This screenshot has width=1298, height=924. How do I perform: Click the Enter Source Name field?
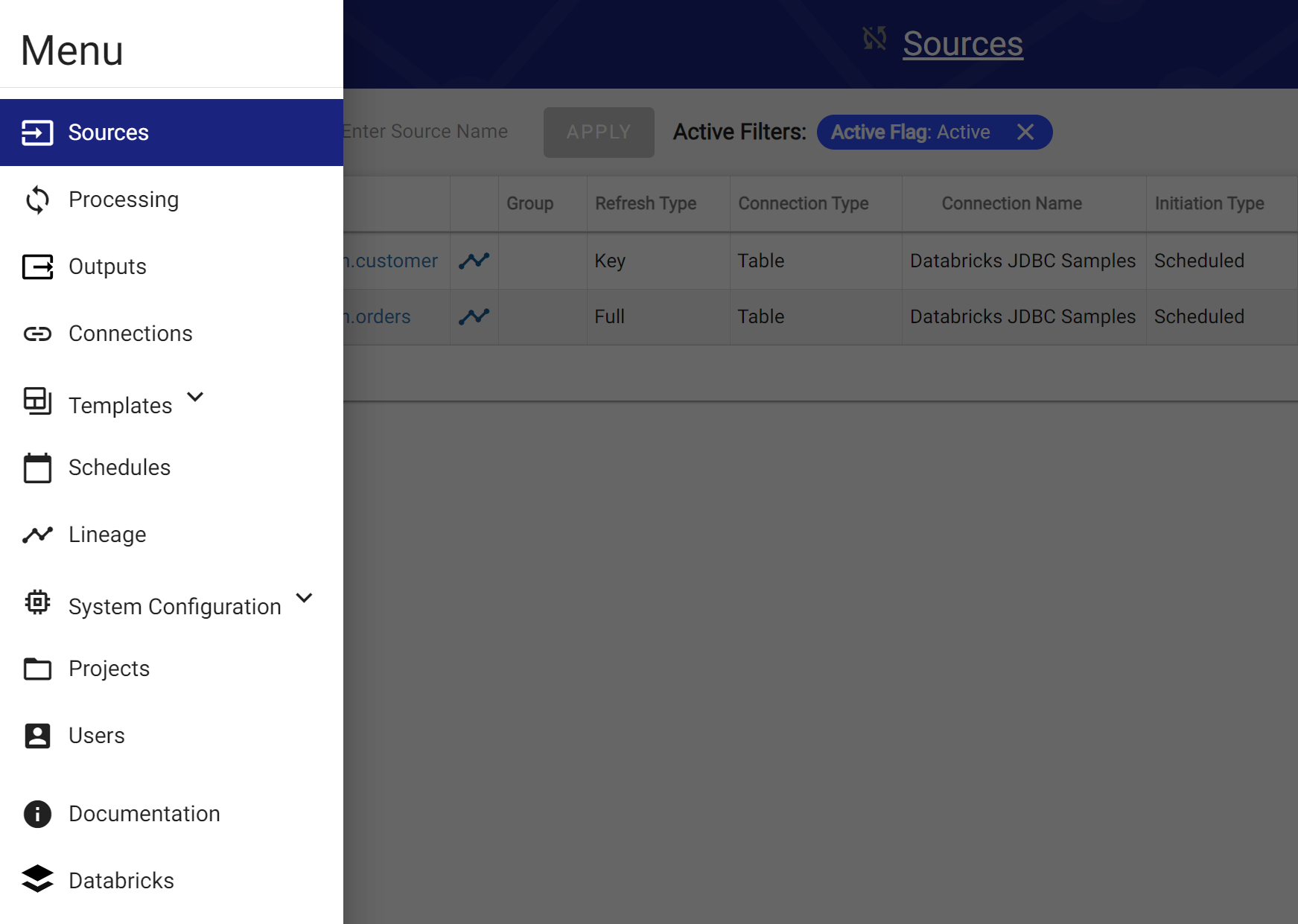[x=424, y=132]
